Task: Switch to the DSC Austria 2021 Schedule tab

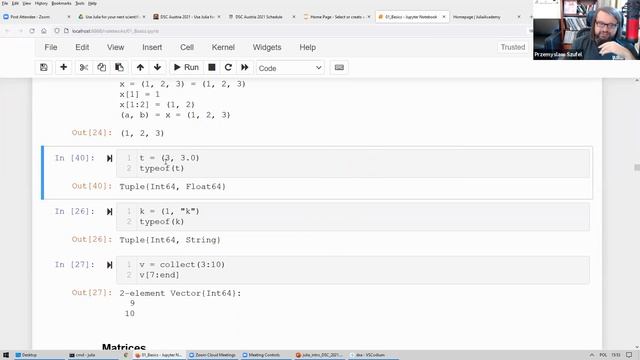Action: [x=259, y=17]
